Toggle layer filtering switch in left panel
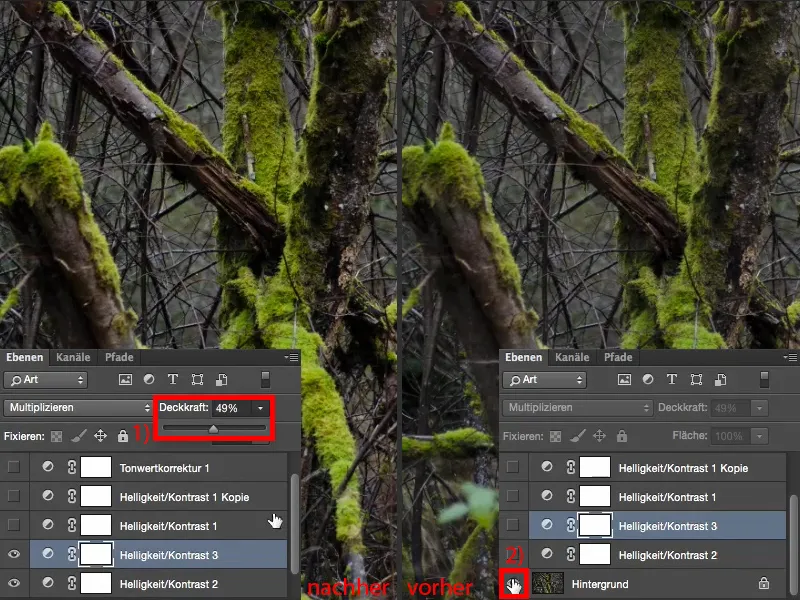 click(x=265, y=380)
